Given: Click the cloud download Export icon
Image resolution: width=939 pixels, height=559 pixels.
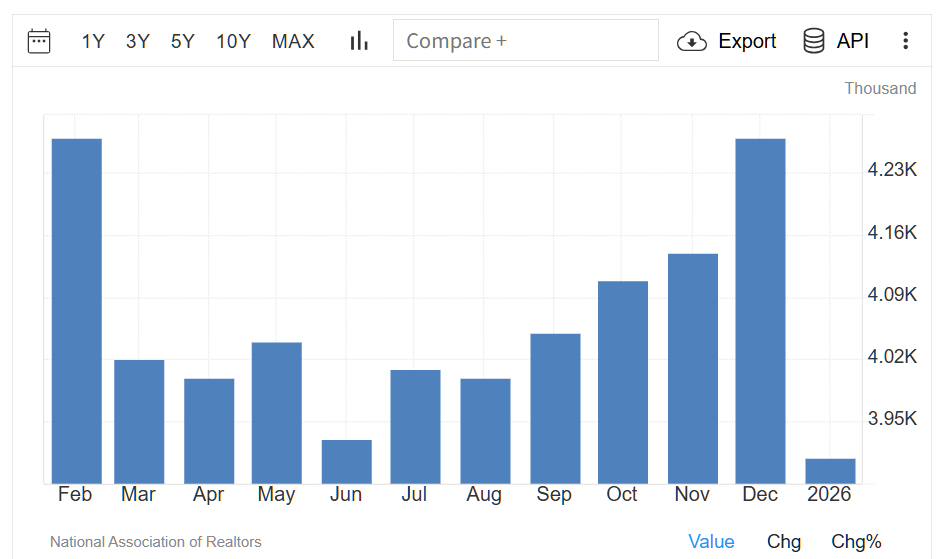Looking at the screenshot, I should click(x=692, y=41).
